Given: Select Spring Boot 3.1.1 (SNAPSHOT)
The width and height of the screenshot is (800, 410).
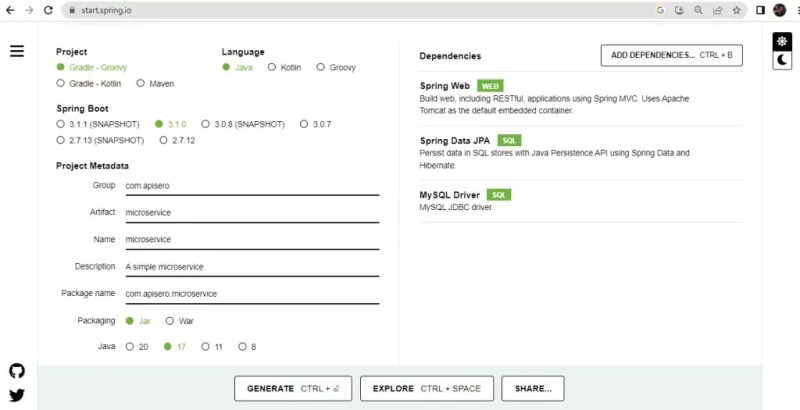Looking at the screenshot, I should pos(97,124).
